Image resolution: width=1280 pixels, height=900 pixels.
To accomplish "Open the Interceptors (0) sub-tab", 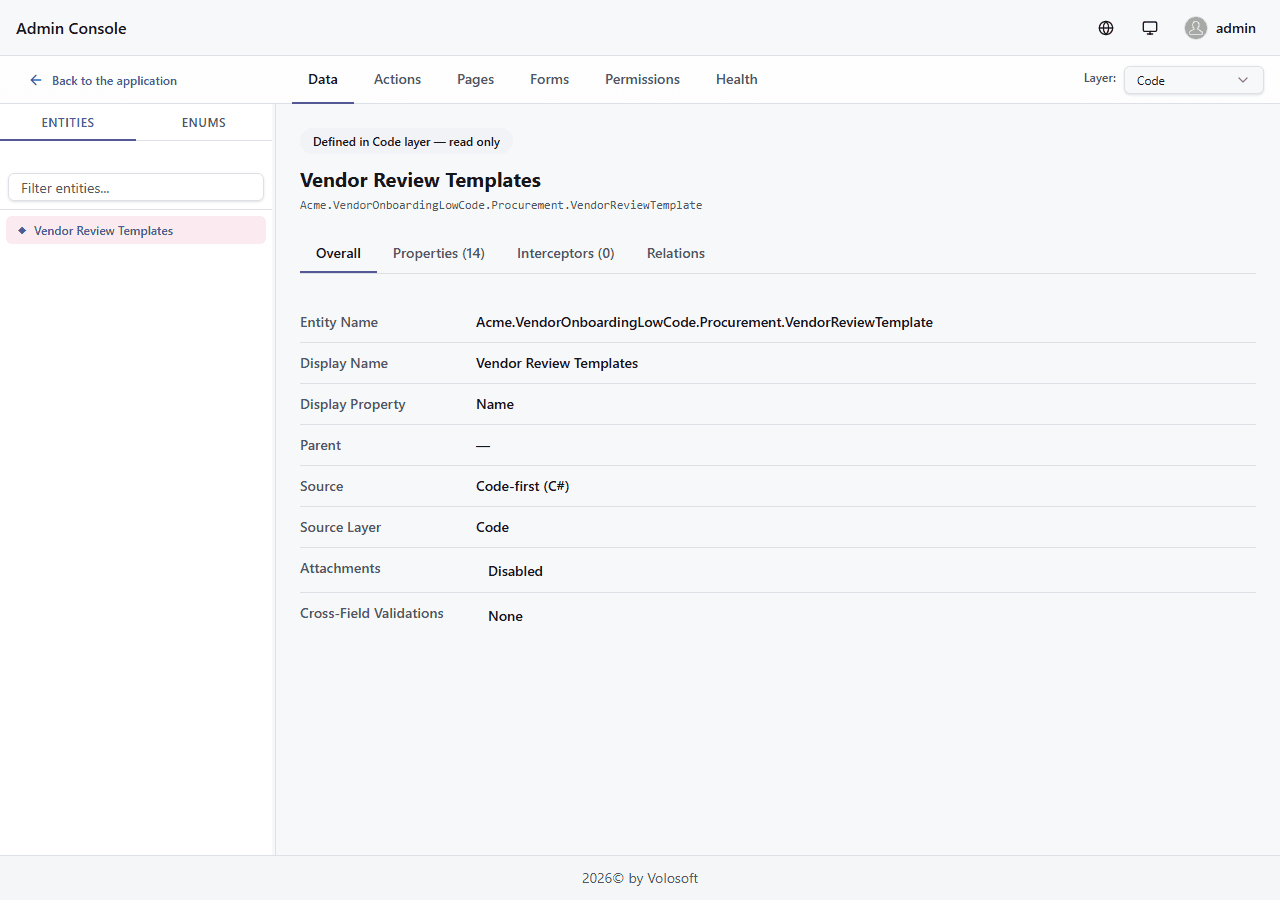I will tap(566, 253).
